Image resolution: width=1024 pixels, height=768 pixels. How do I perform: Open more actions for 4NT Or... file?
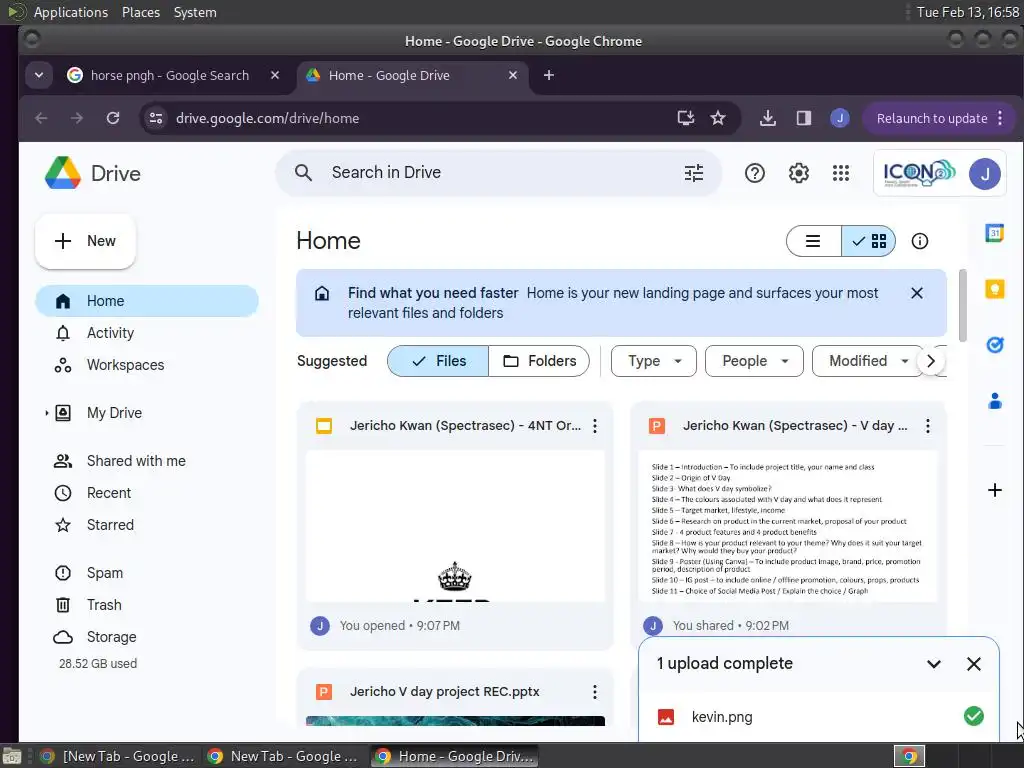click(x=594, y=426)
